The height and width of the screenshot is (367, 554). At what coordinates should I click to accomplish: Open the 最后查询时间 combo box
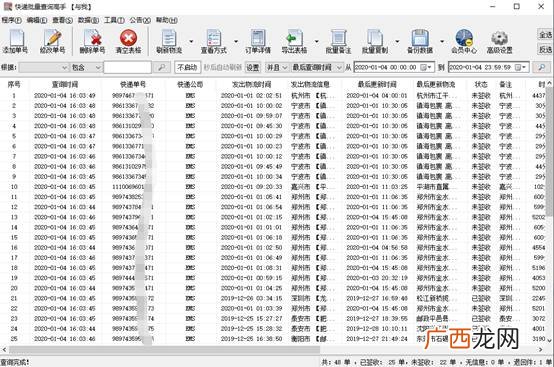point(317,67)
